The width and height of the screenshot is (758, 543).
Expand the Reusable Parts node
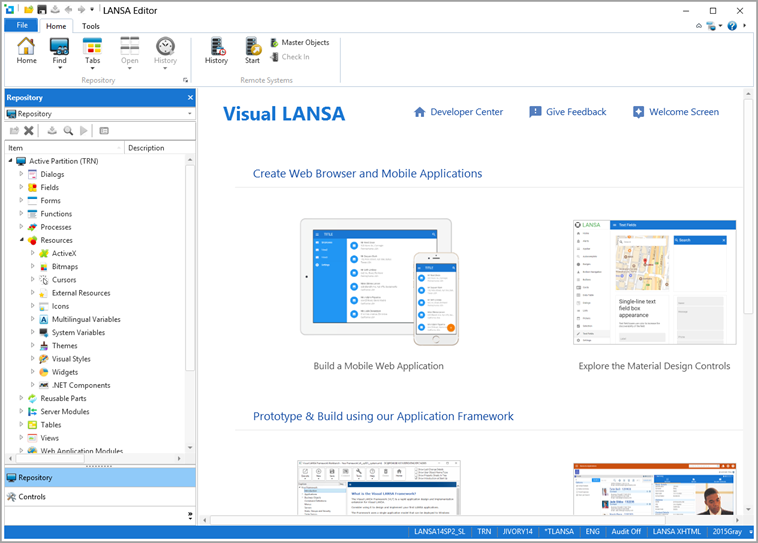pyautogui.click(x=21, y=398)
